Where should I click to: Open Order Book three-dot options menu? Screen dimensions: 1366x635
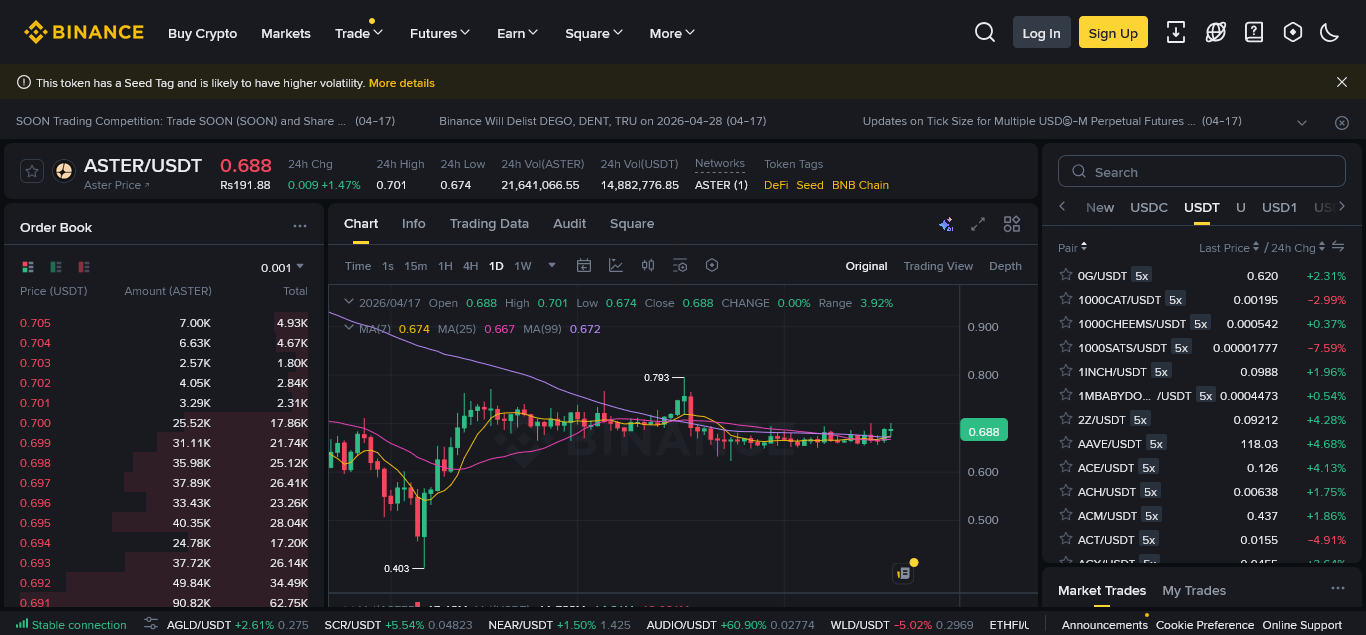[x=300, y=227]
